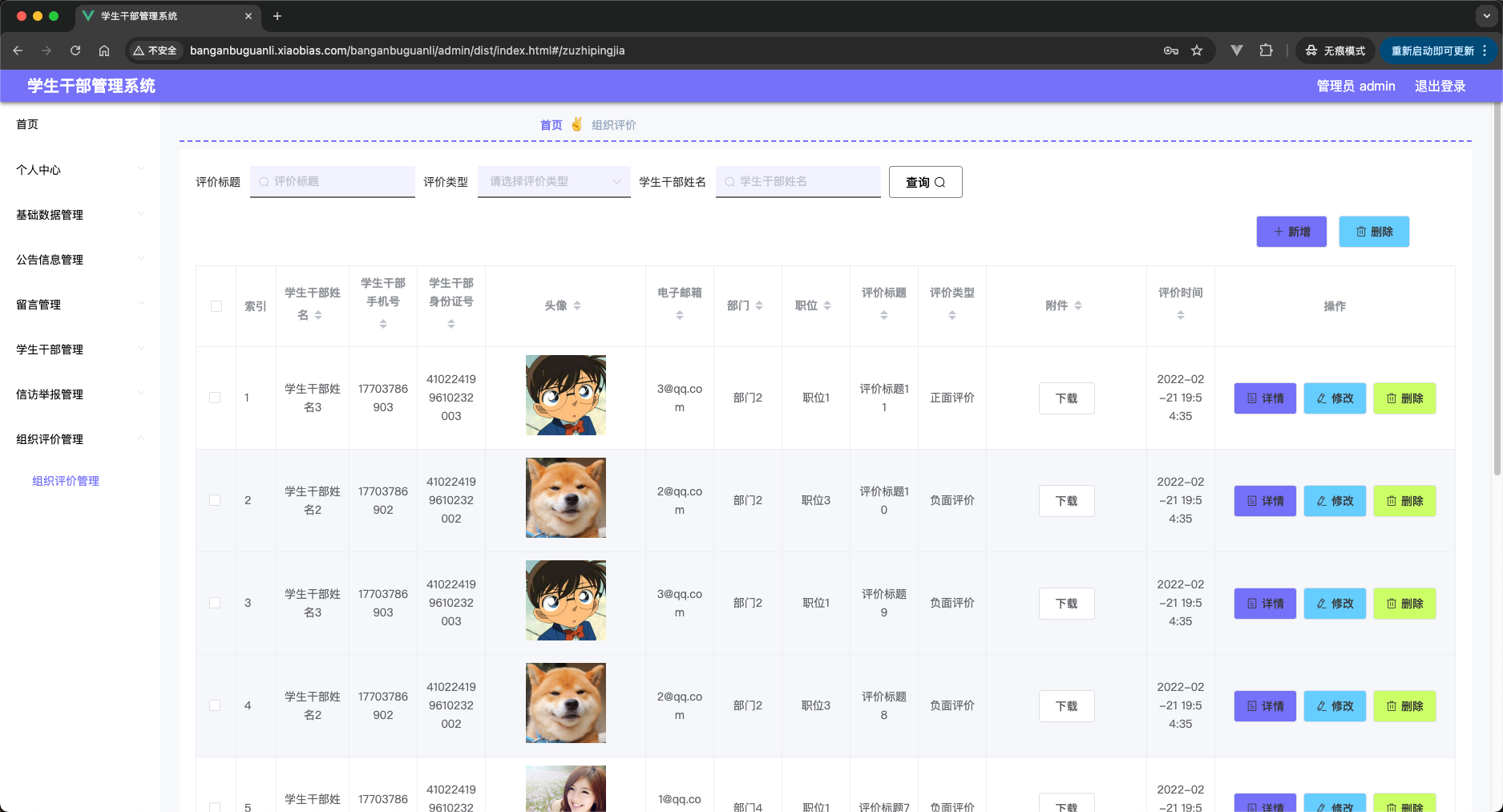This screenshot has width=1503, height=812.
Task: Open the extensions puzzle icon
Action: [1266, 50]
